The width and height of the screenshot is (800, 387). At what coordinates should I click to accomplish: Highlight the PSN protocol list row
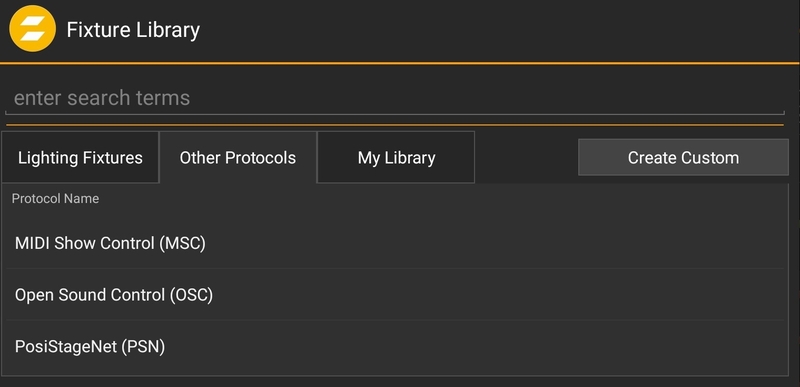[395, 347]
